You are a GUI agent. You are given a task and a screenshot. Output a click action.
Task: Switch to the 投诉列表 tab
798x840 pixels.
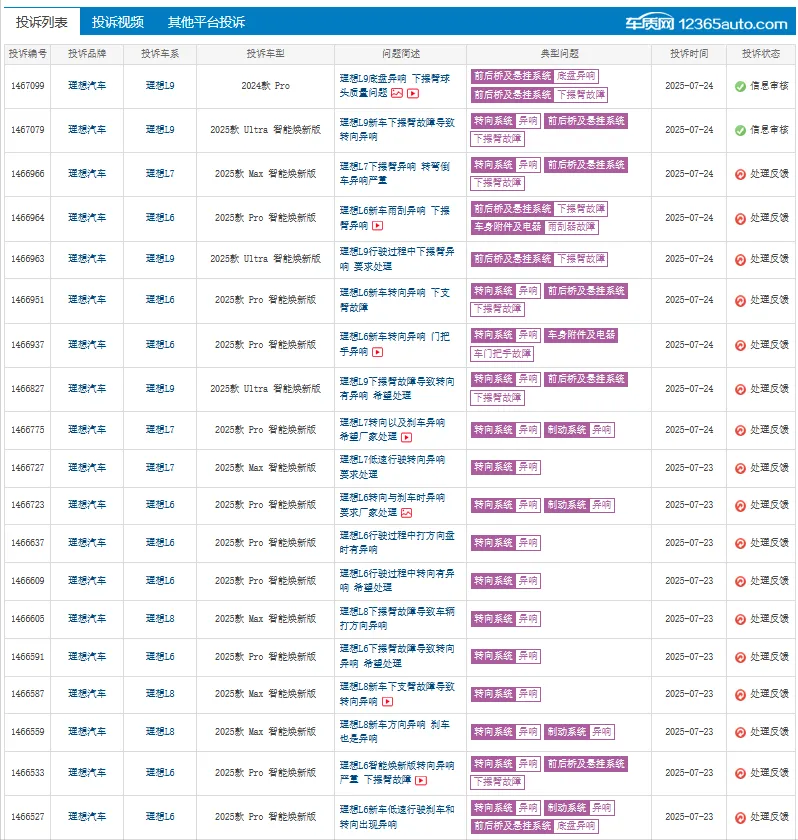(41, 22)
